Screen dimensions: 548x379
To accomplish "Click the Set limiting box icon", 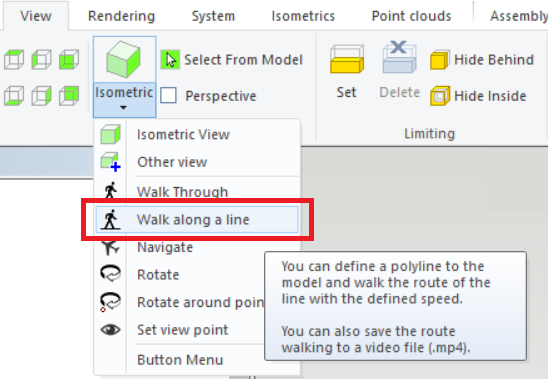I will click(x=346, y=59).
